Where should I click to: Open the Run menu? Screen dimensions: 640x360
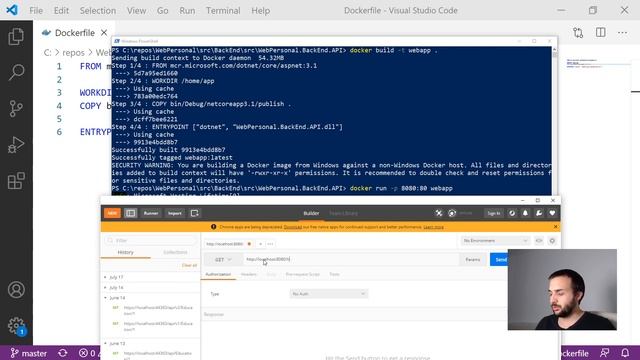tap(187, 11)
